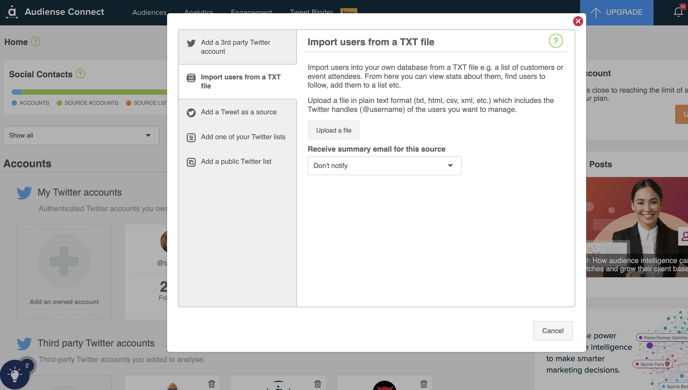Open the posts article thumbnail with woman
This screenshot has height=390, width=688.
637,227
